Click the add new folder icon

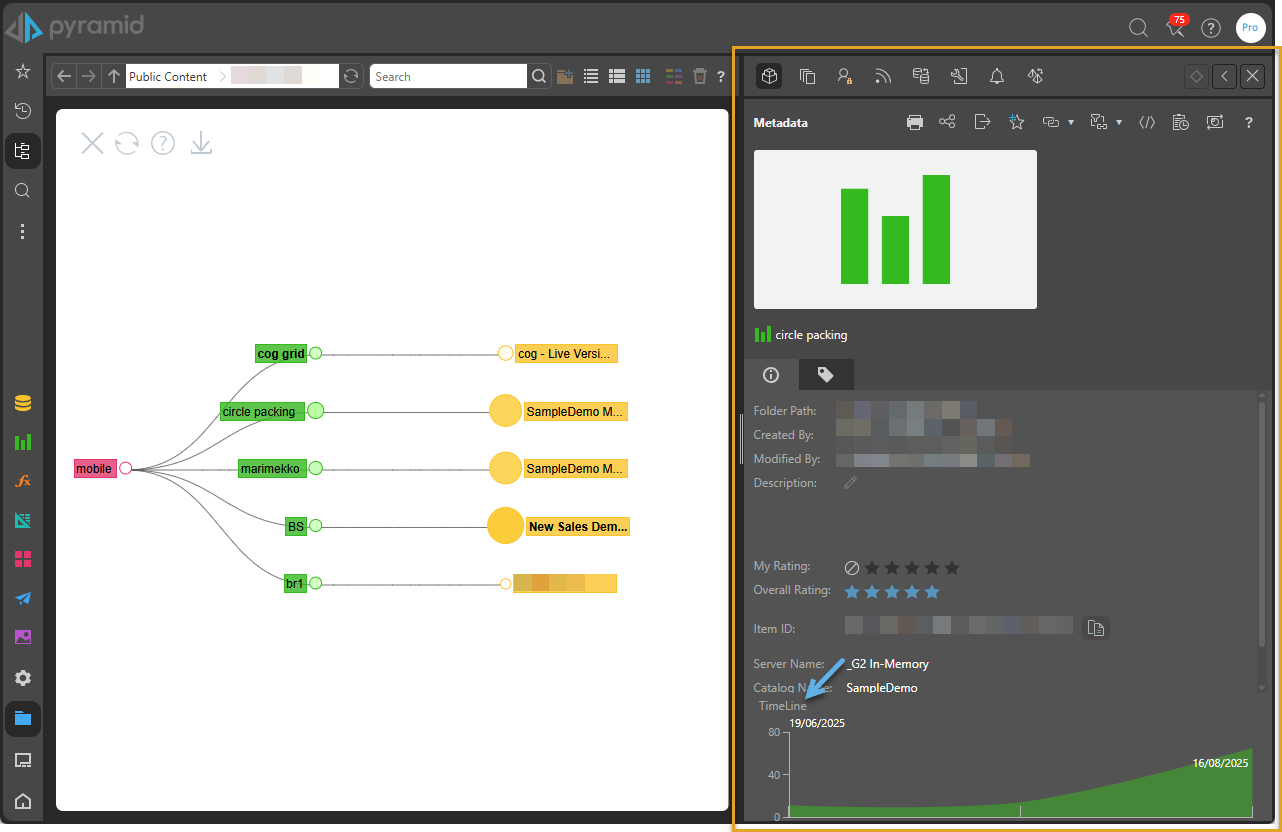coord(565,76)
